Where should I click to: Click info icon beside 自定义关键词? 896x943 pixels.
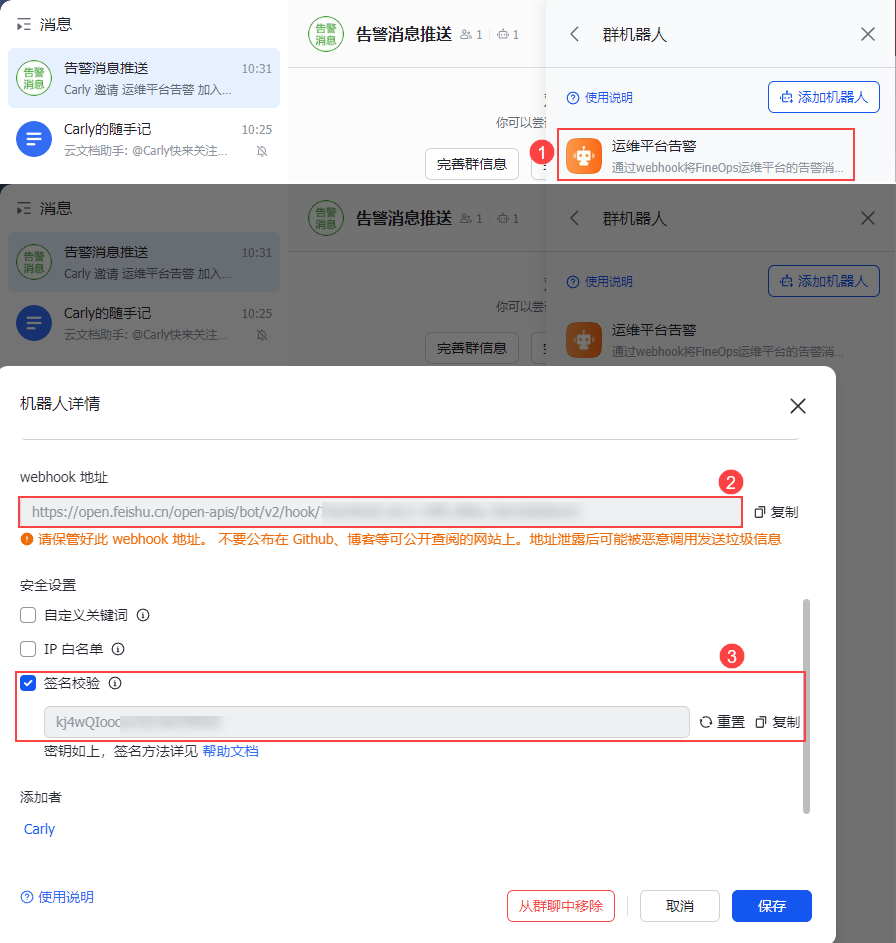coord(143,615)
